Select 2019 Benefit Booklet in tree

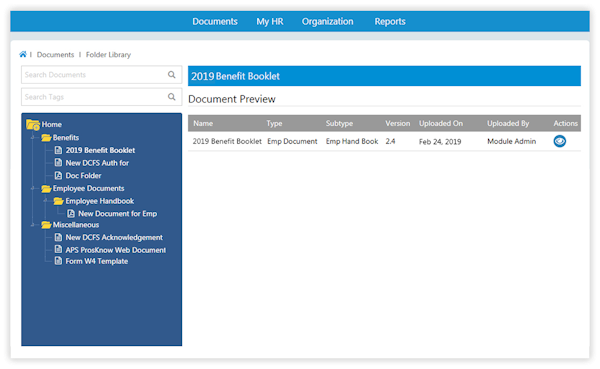point(100,150)
